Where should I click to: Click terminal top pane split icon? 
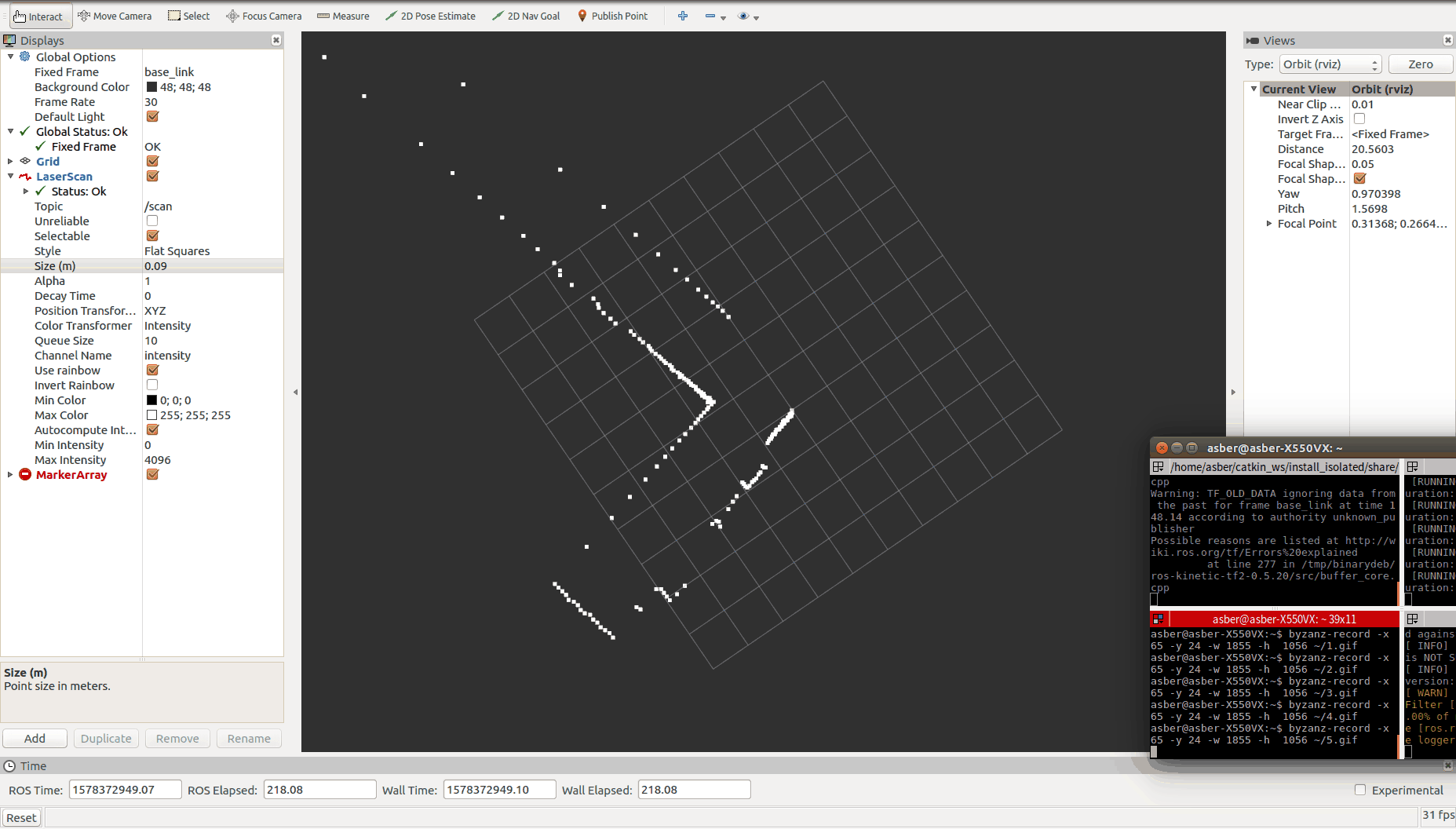(1158, 466)
